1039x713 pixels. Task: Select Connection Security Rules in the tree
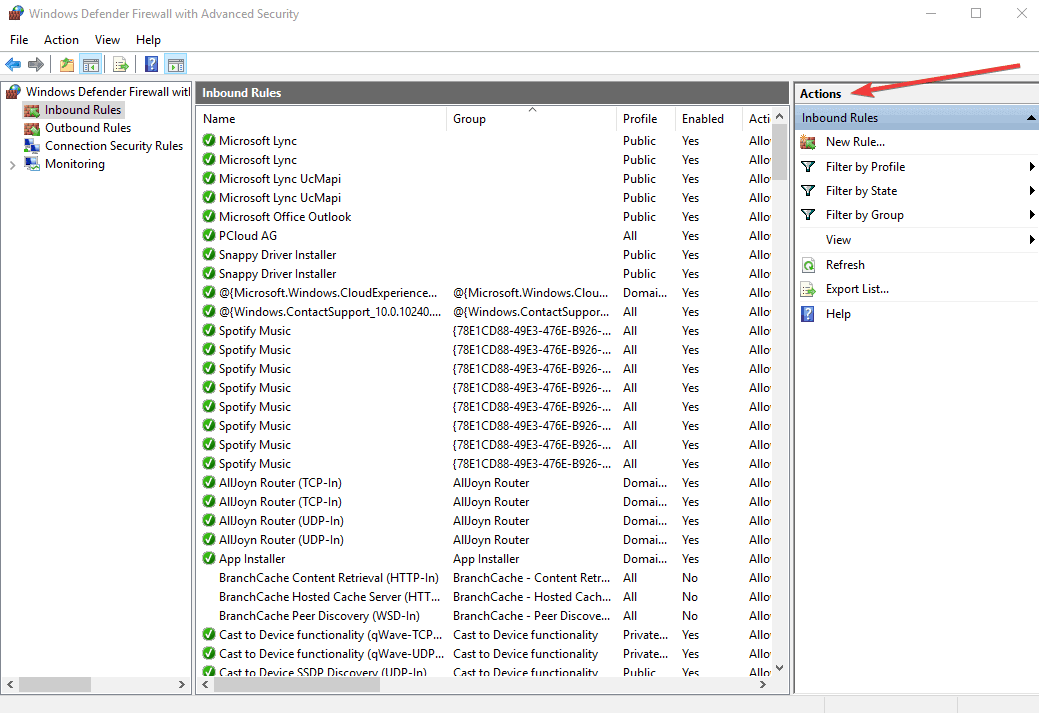coord(113,146)
